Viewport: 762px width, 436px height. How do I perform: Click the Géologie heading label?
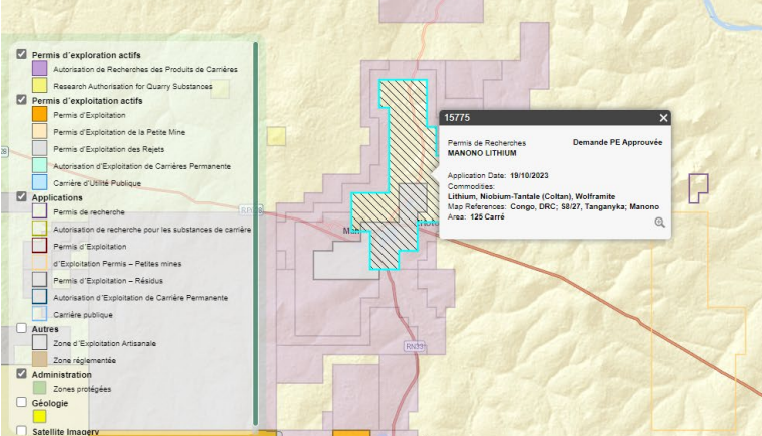tap(50, 403)
